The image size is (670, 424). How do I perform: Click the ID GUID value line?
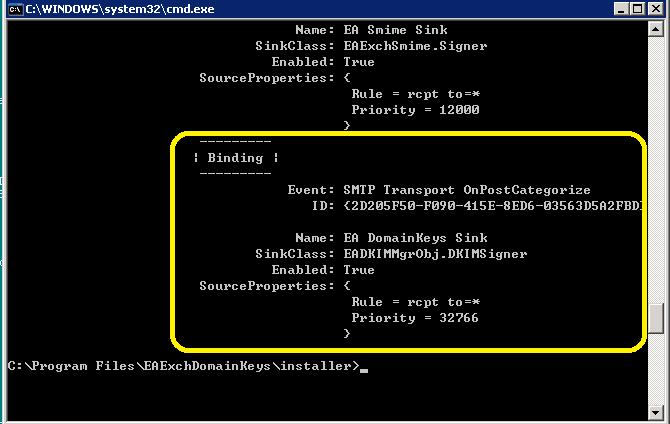pyautogui.click(x=493, y=206)
